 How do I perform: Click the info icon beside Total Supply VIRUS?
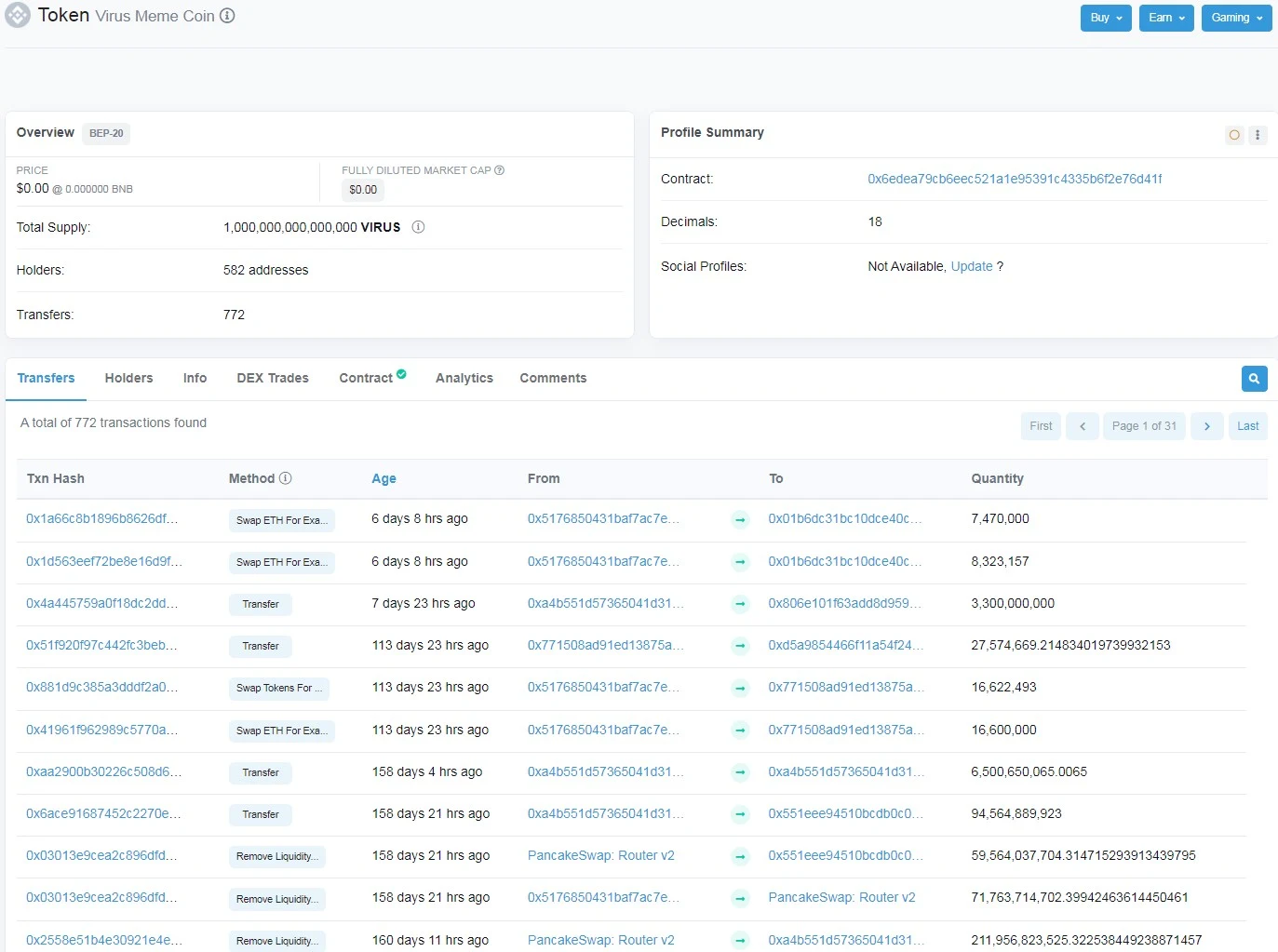click(x=418, y=227)
